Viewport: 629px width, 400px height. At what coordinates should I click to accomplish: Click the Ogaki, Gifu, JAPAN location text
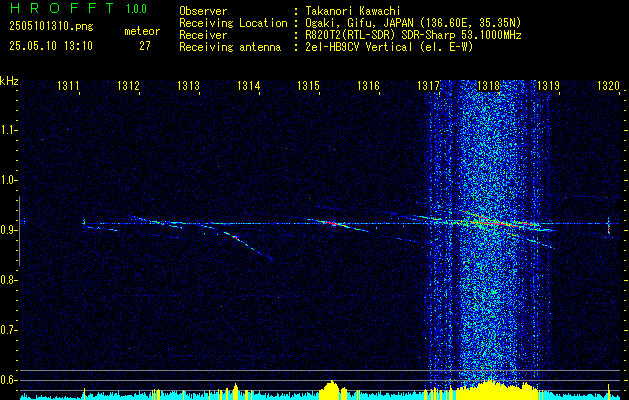tap(412, 23)
